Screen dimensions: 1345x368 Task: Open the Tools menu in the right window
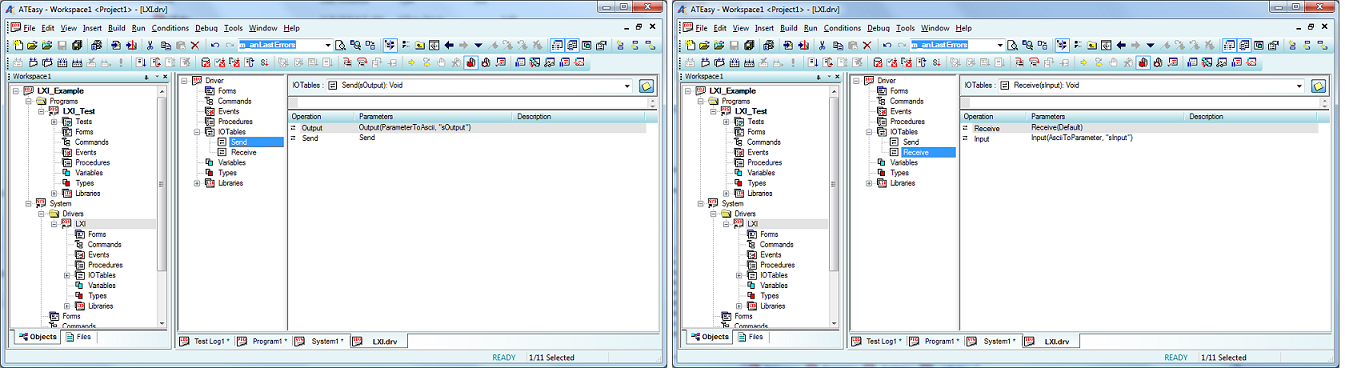(x=906, y=28)
